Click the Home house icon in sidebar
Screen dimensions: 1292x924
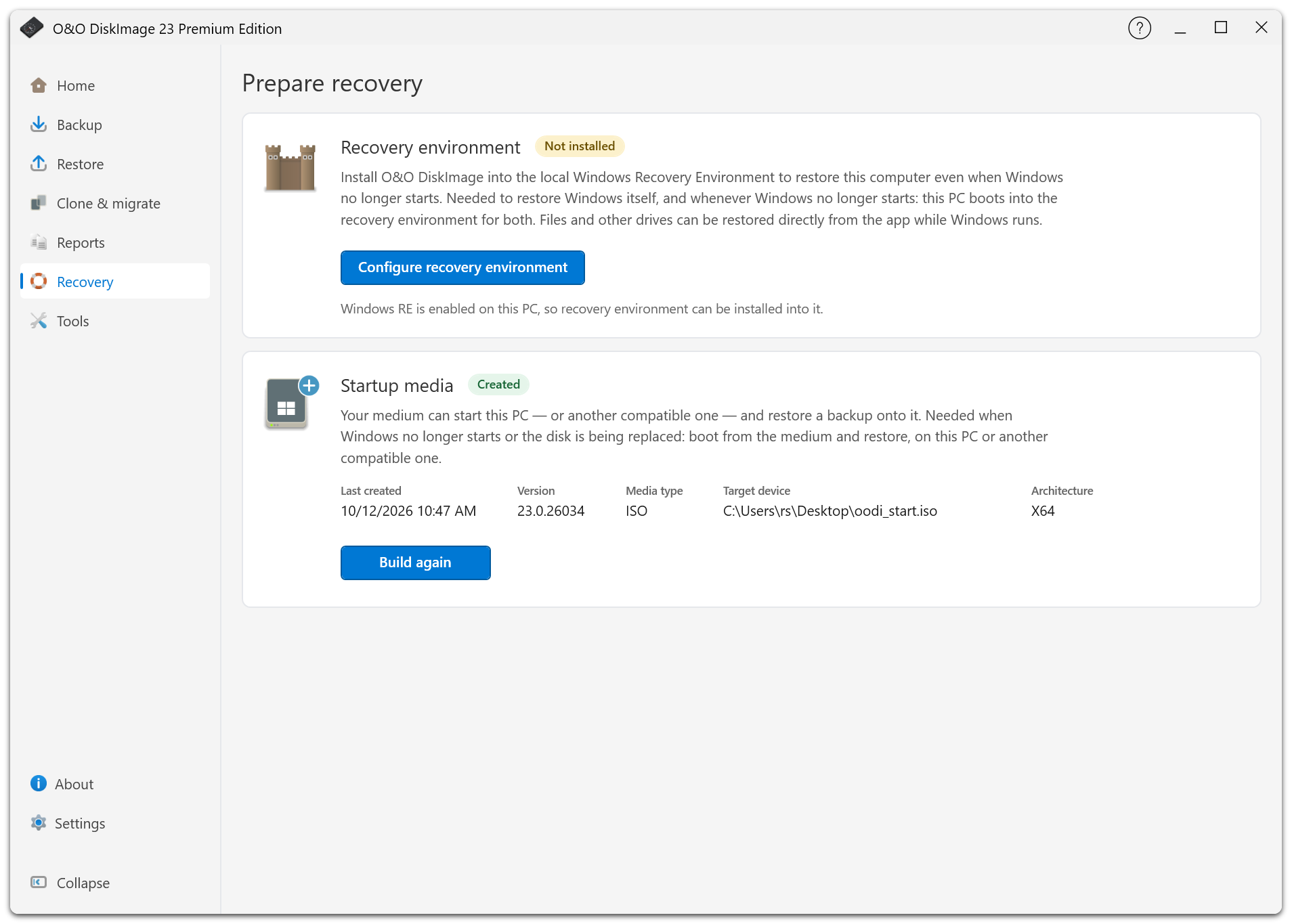click(x=39, y=85)
